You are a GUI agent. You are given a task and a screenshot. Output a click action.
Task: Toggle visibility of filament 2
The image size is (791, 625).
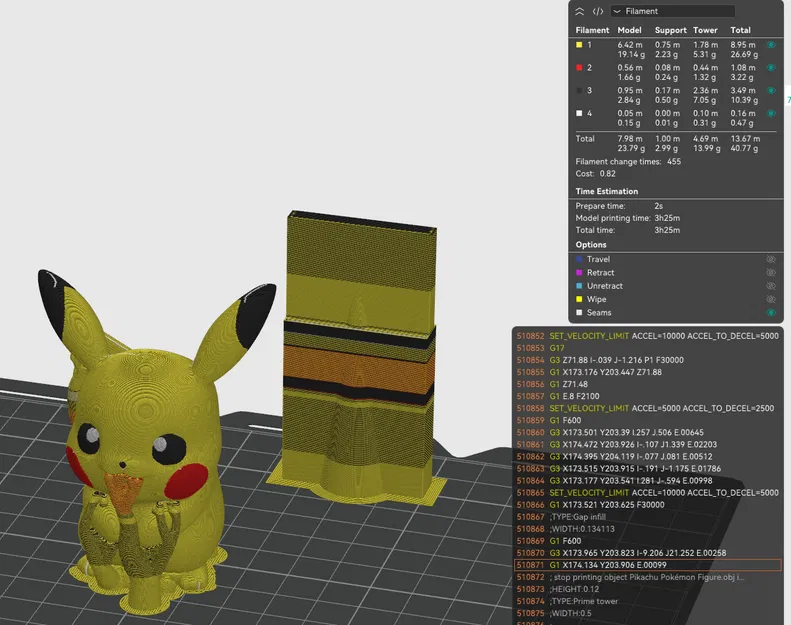(x=771, y=68)
